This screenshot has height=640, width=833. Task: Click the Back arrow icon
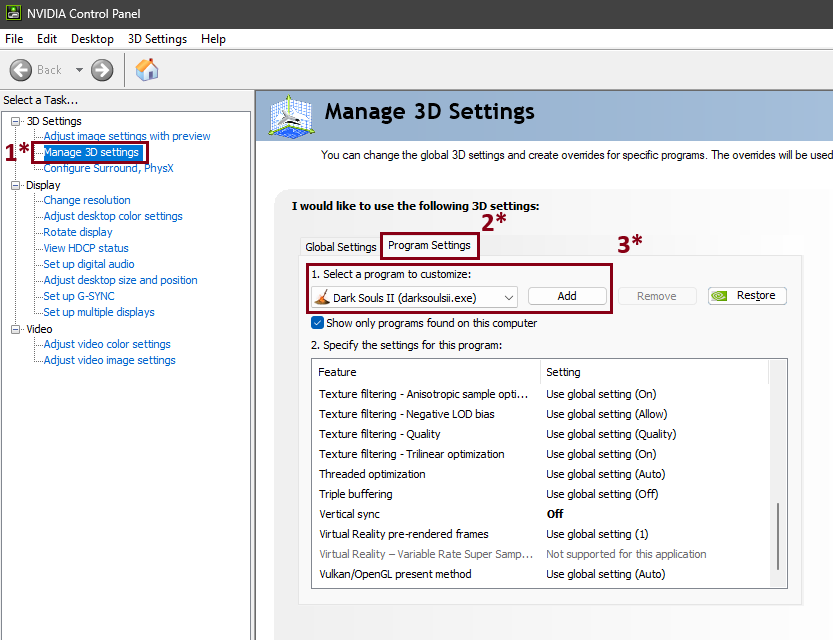(21, 70)
